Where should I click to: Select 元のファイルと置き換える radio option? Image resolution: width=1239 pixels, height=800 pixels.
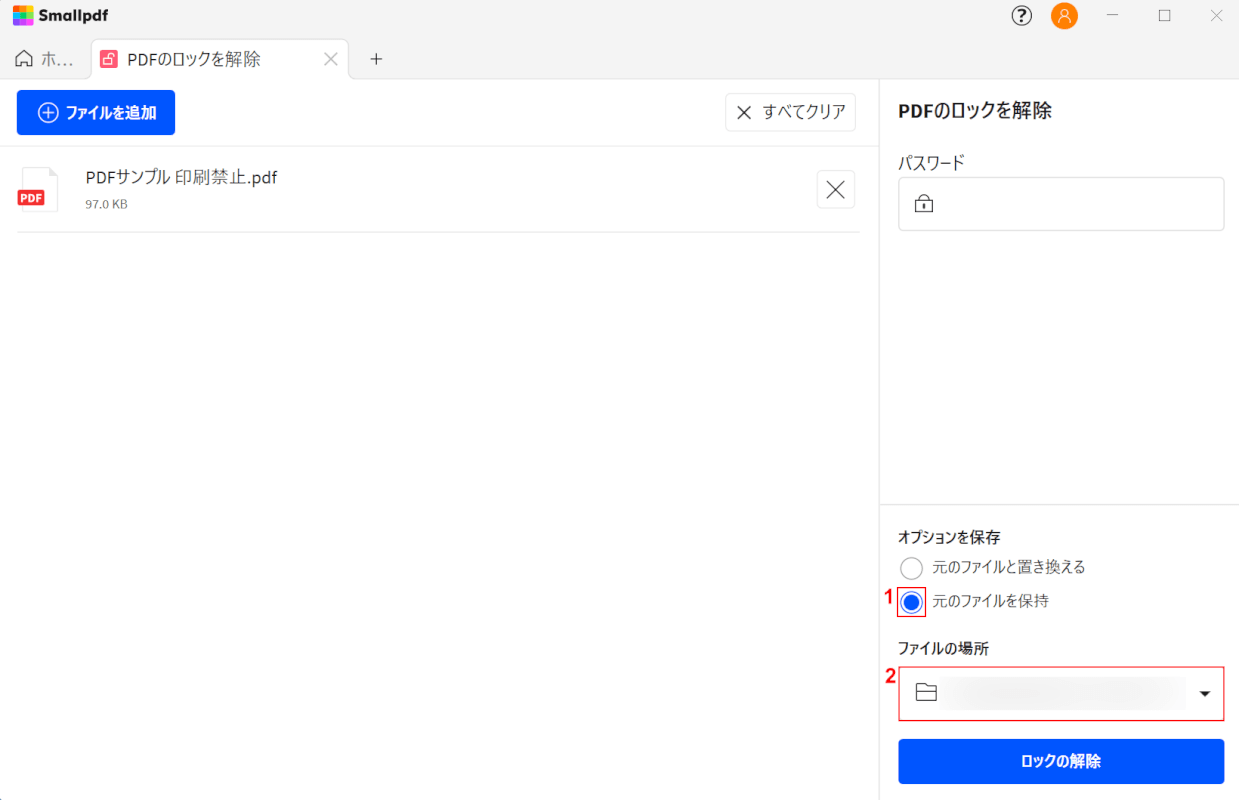(x=911, y=568)
